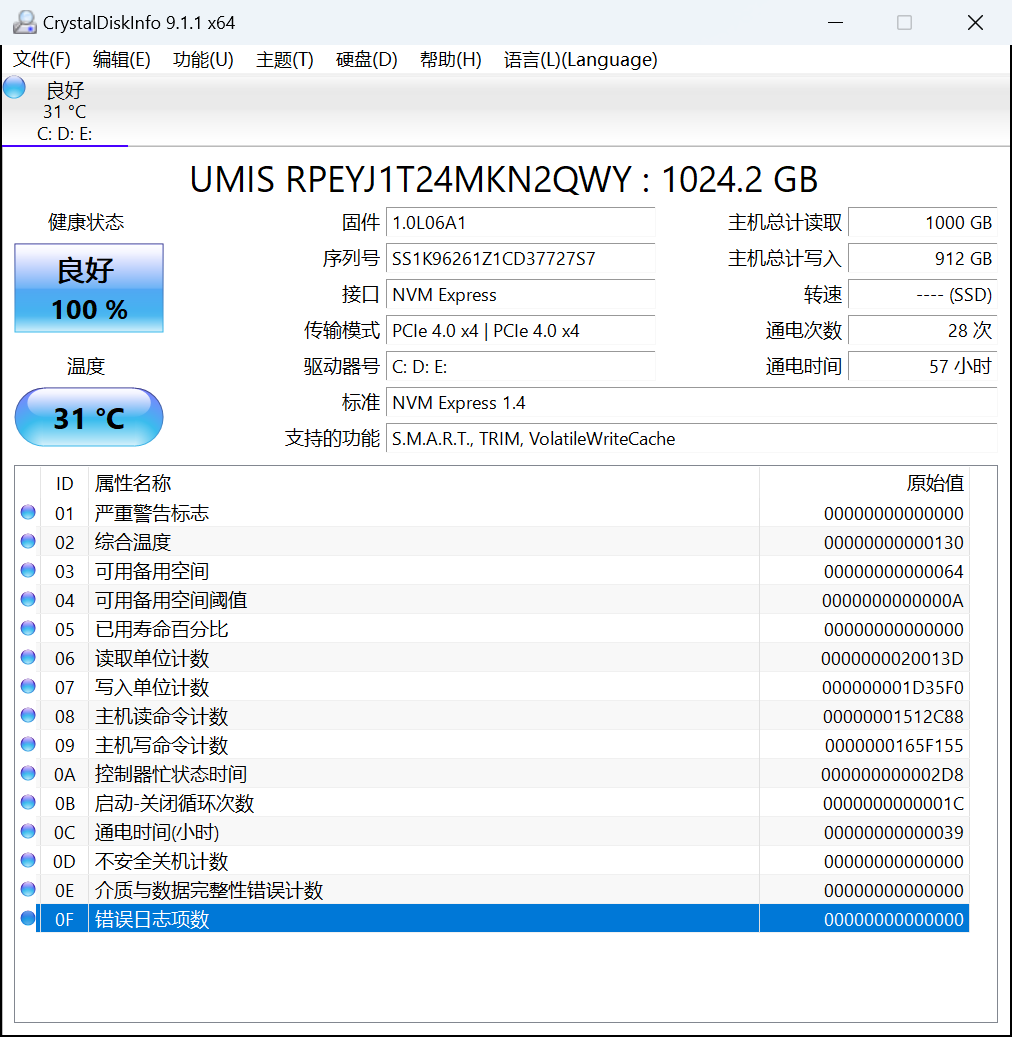
Task: Click the 转速 value ---- (SSD)
Action: pos(923,295)
